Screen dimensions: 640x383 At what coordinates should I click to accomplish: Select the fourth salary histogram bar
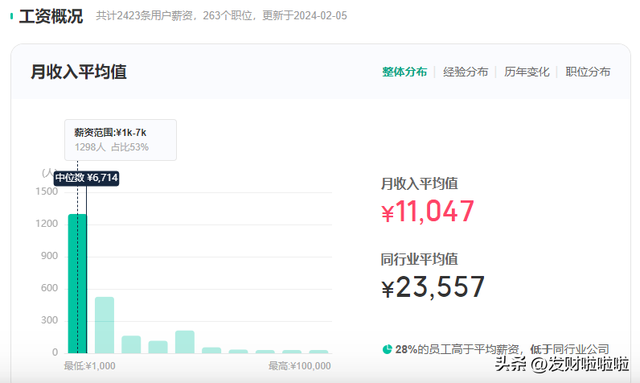tap(158, 347)
